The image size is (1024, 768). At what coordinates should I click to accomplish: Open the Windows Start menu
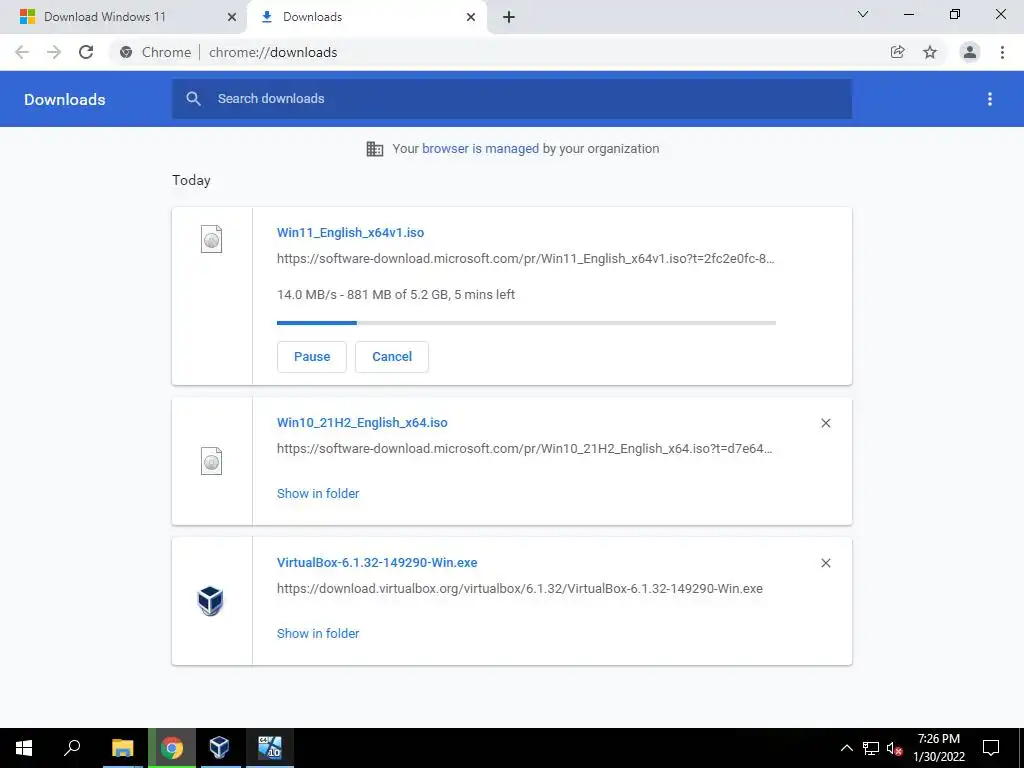click(24, 748)
